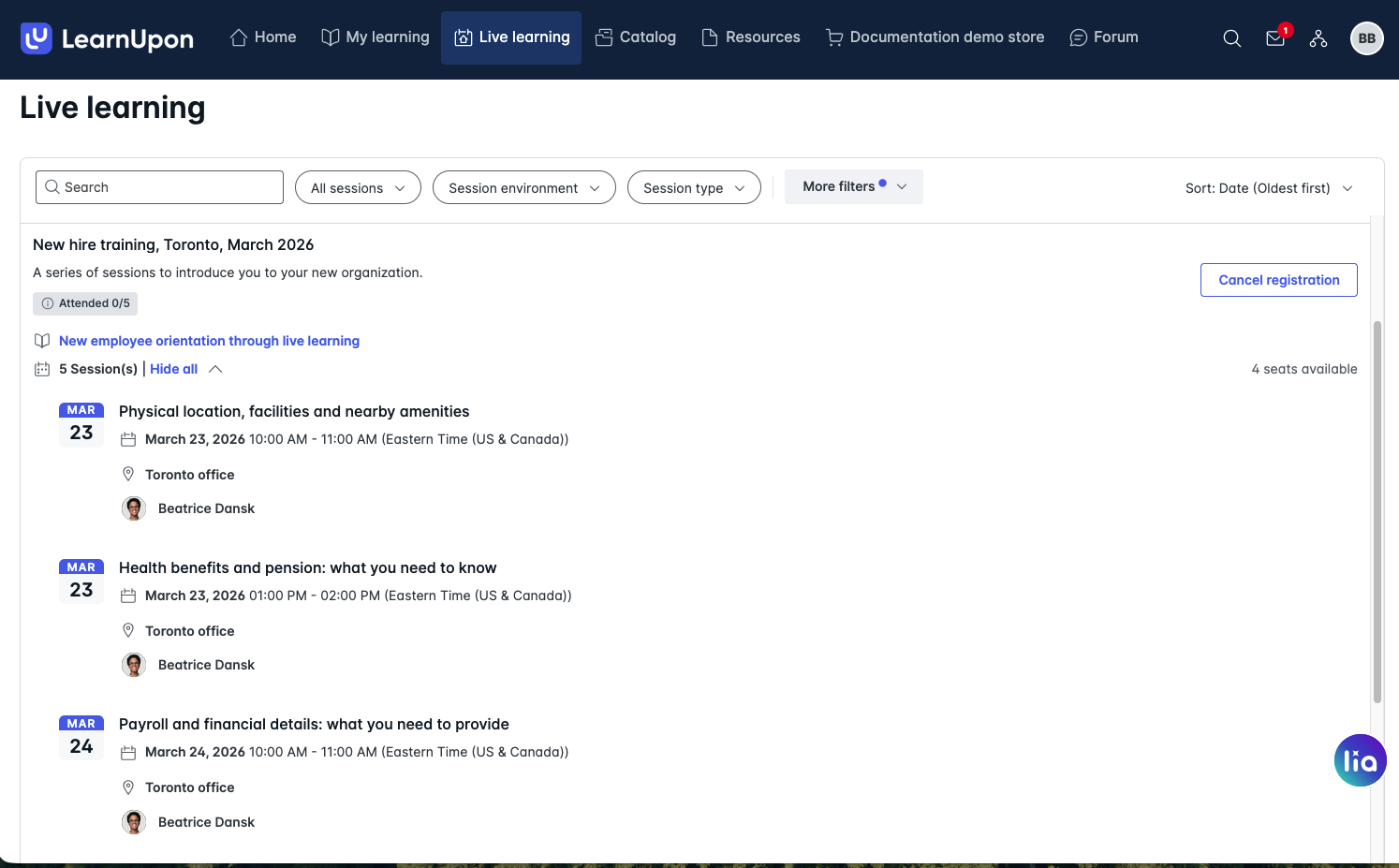The height and width of the screenshot is (868, 1399).
Task: Click Beatrice Dansk avatar in Physical location session
Action: click(x=134, y=508)
